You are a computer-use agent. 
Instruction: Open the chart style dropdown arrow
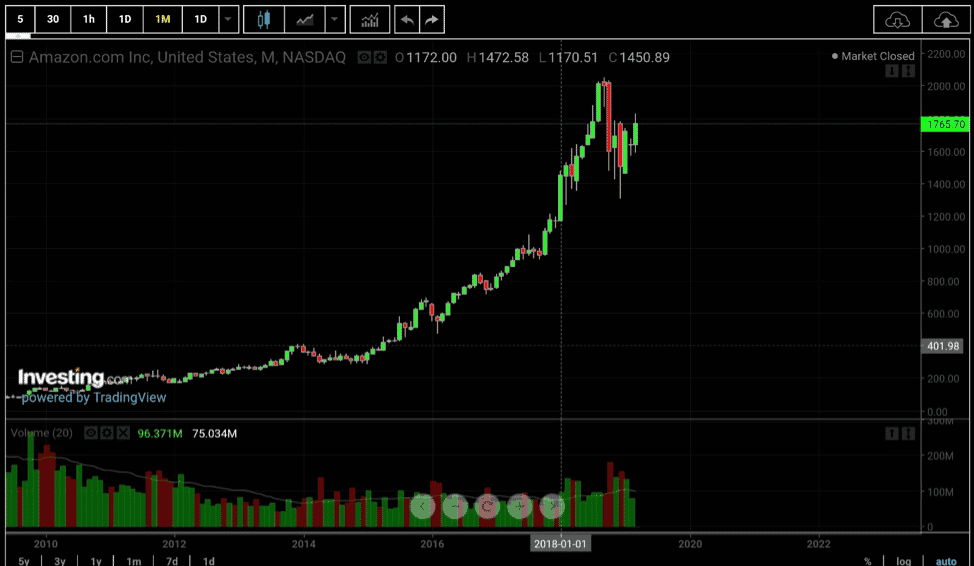[335, 19]
